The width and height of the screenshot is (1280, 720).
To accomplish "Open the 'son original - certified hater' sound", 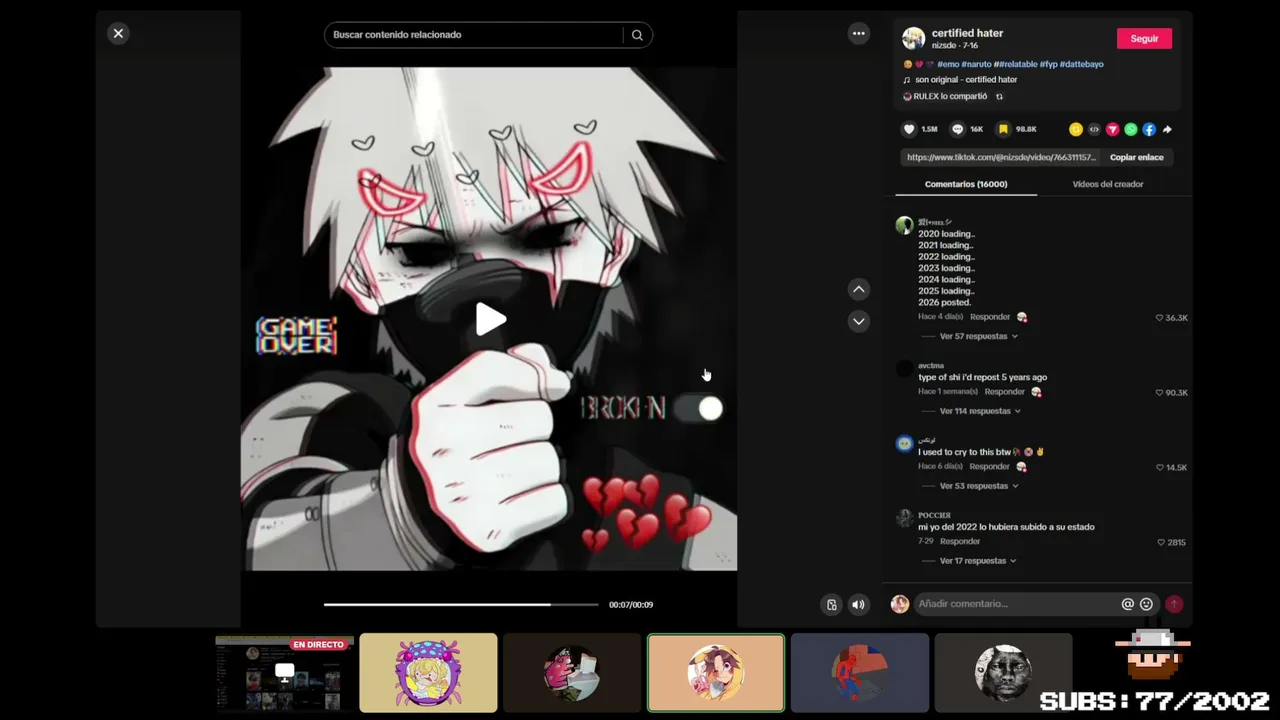I will [966, 80].
